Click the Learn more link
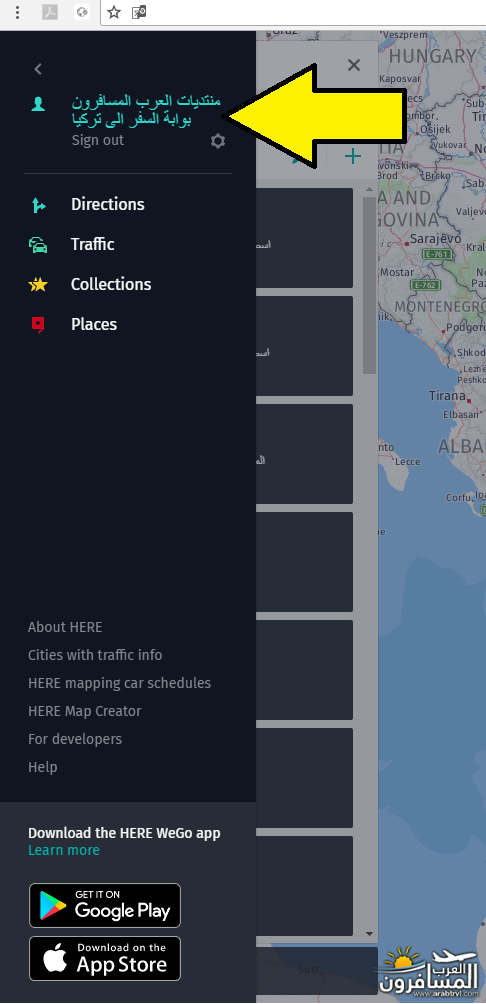 coord(63,850)
